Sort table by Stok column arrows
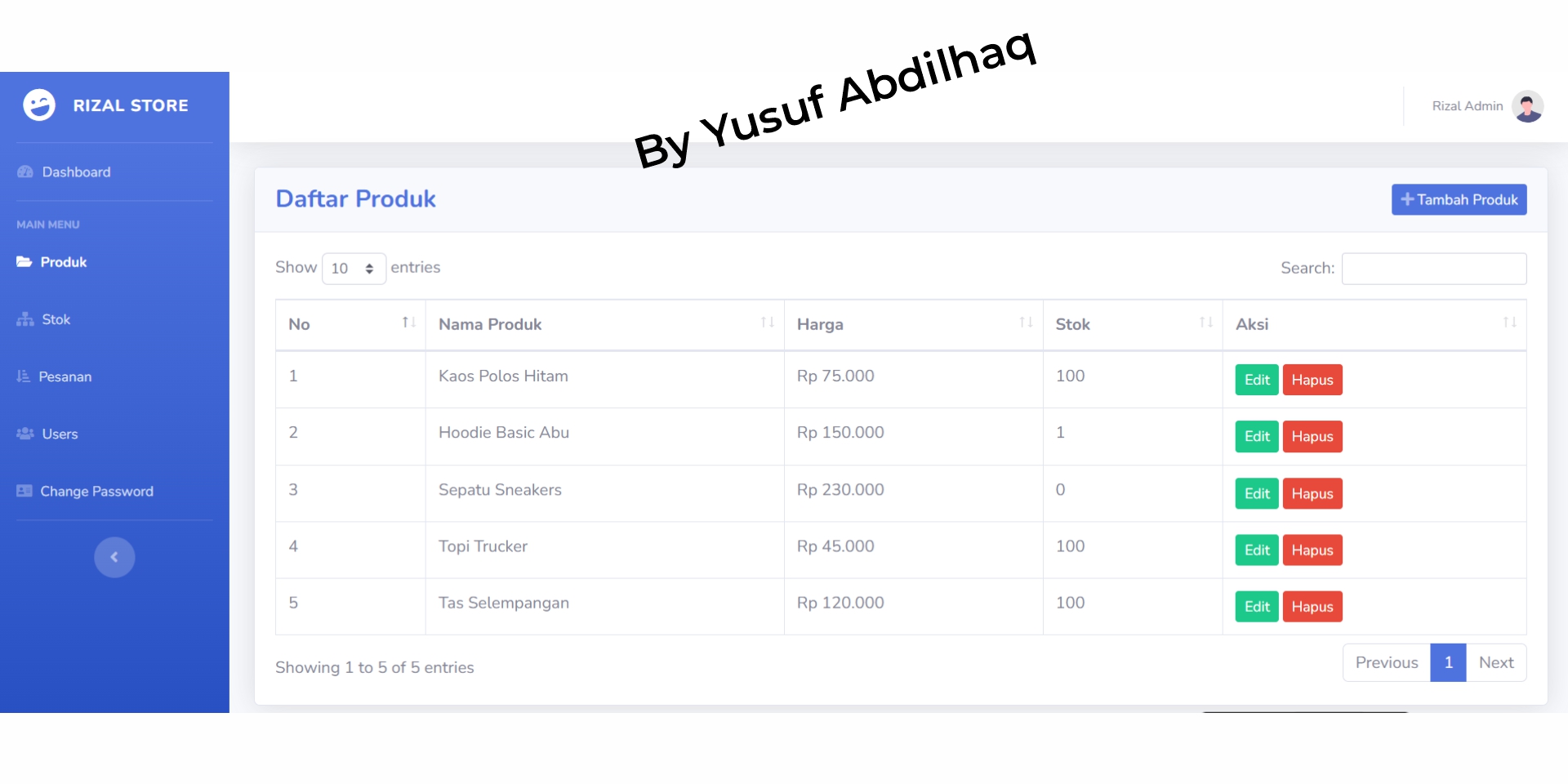The height and width of the screenshot is (784, 1568). coord(1205,323)
